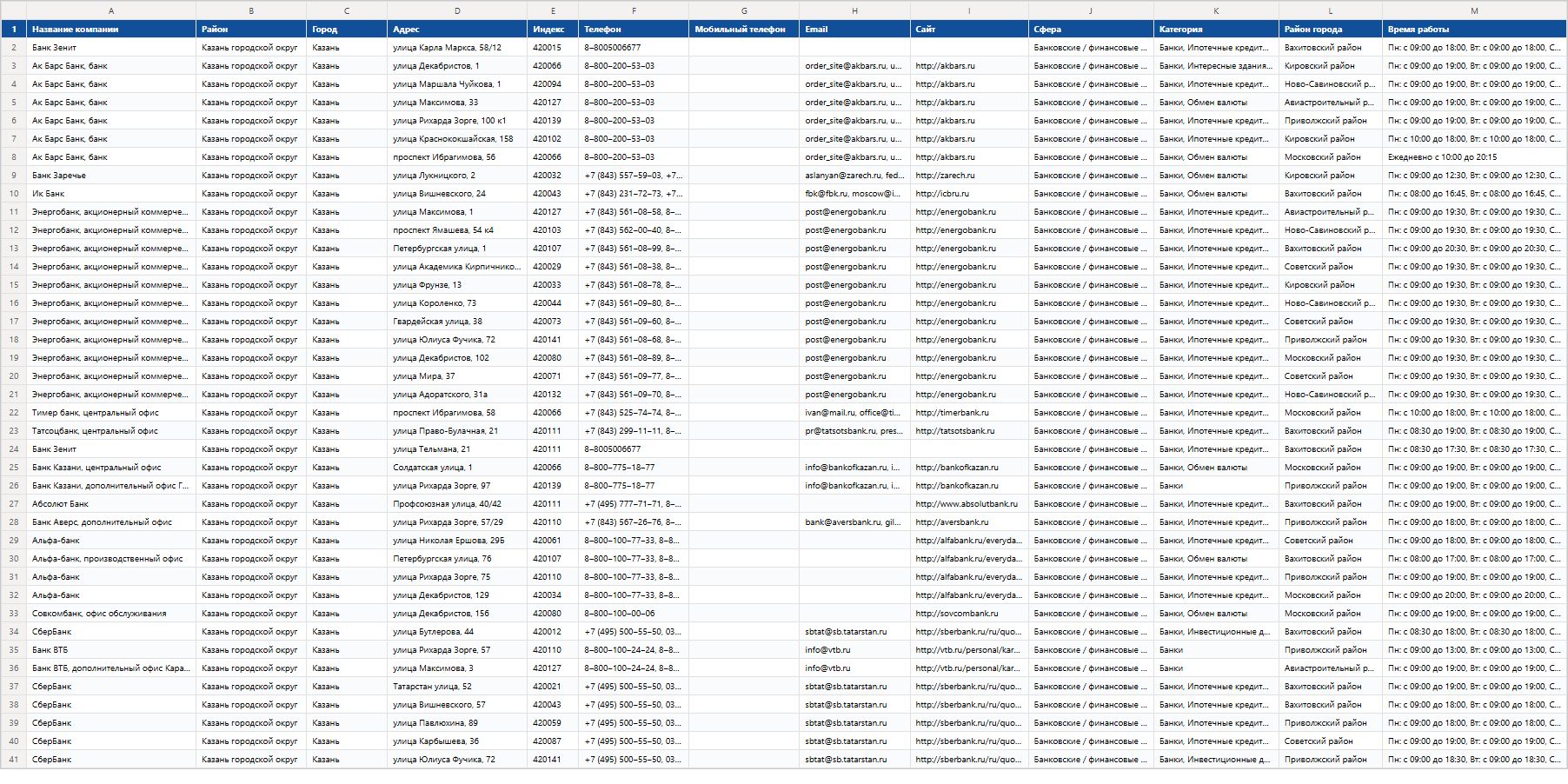This screenshot has height=784, width=1568.
Task: Click the 'Город' header cell
Action: pyautogui.click(x=347, y=29)
